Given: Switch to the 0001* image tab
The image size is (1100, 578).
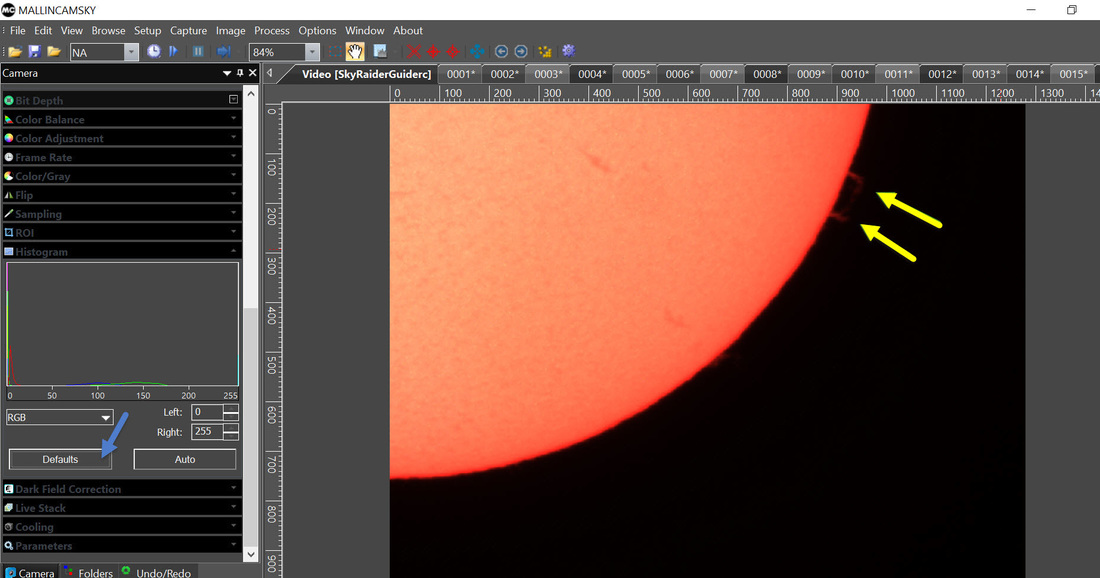Looking at the screenshot, I should click(461, 74).
